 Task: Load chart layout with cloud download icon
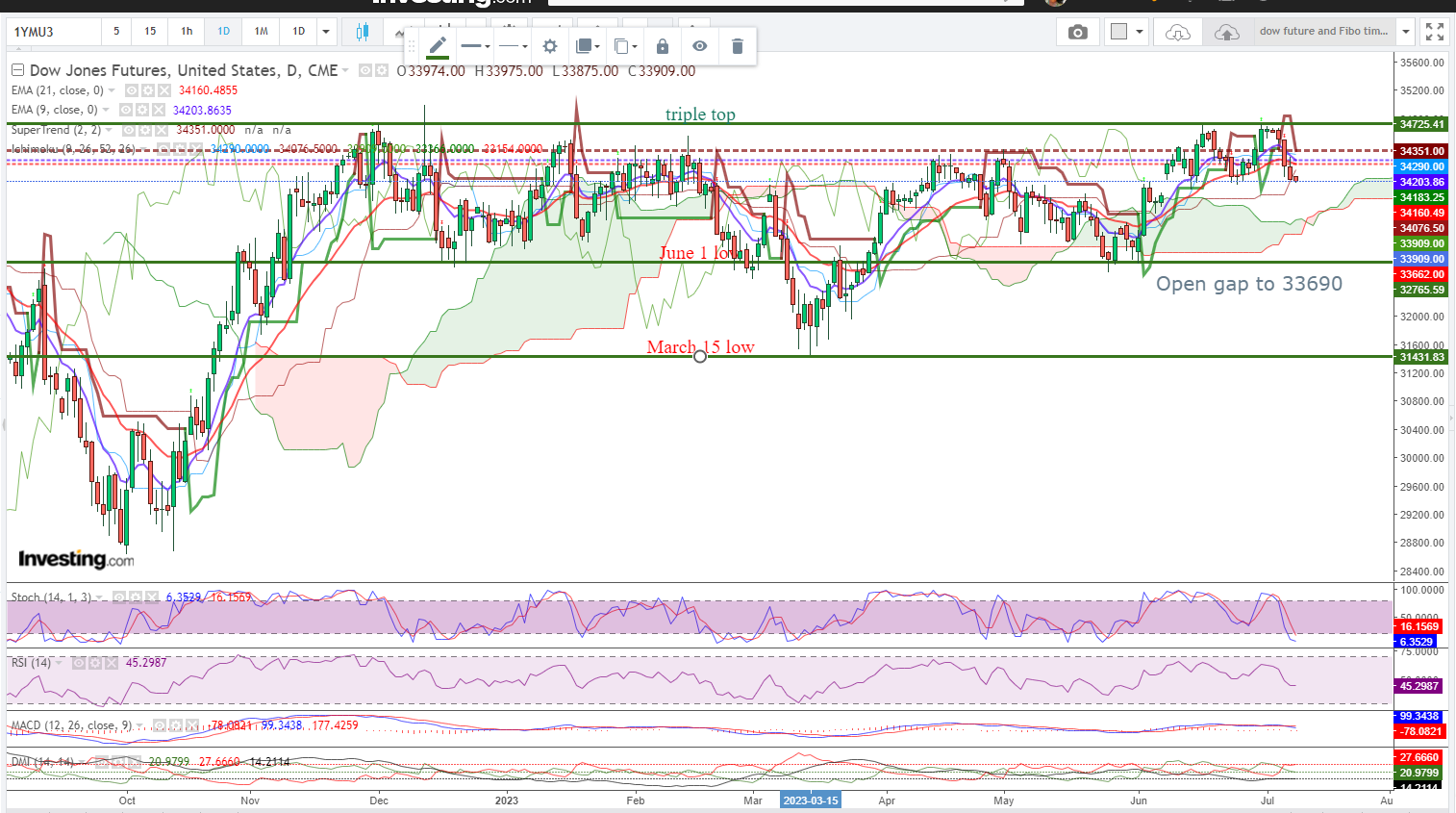click(x=1177, y=32)
